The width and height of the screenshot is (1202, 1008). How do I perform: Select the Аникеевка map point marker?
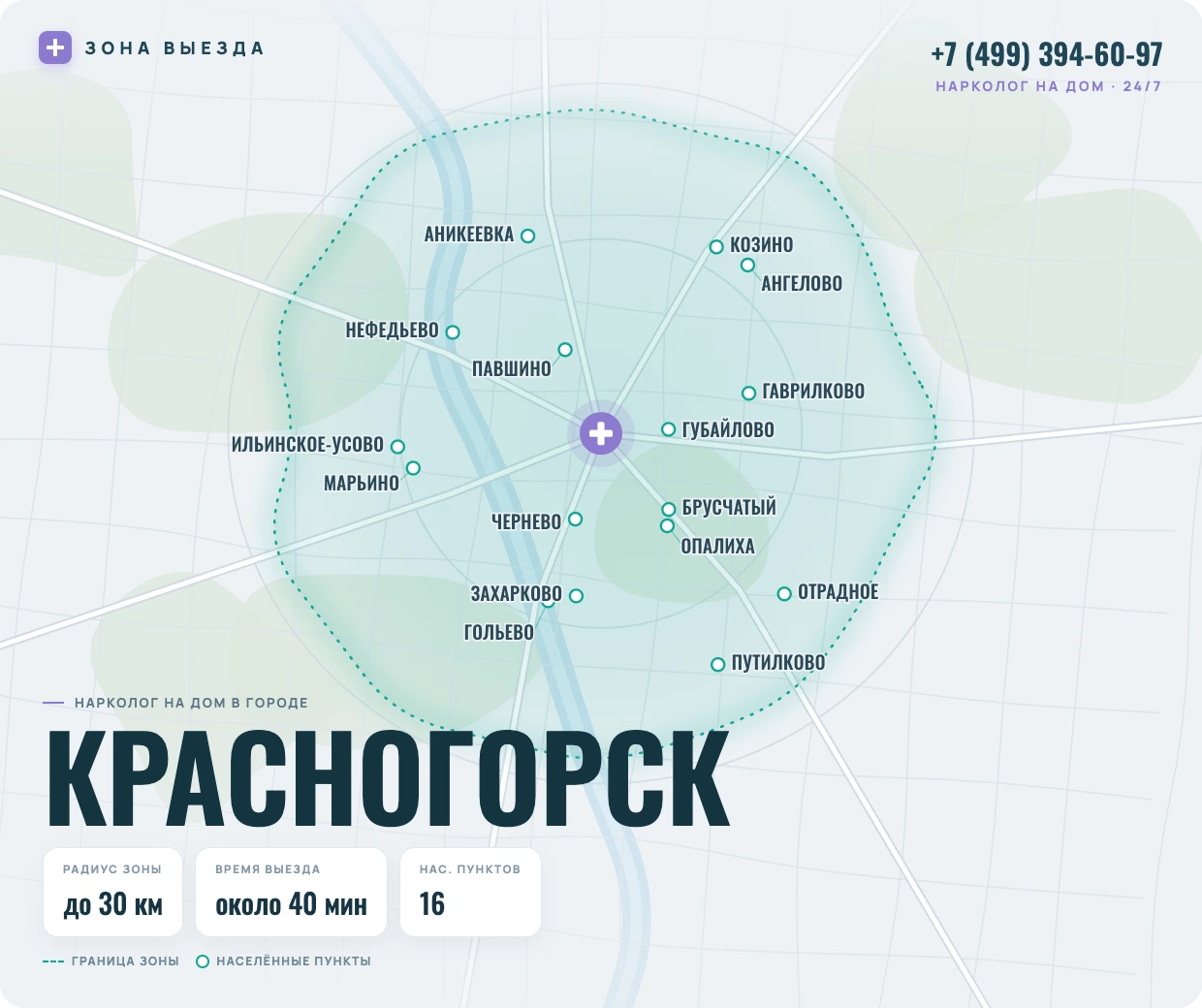coord(528,236)
